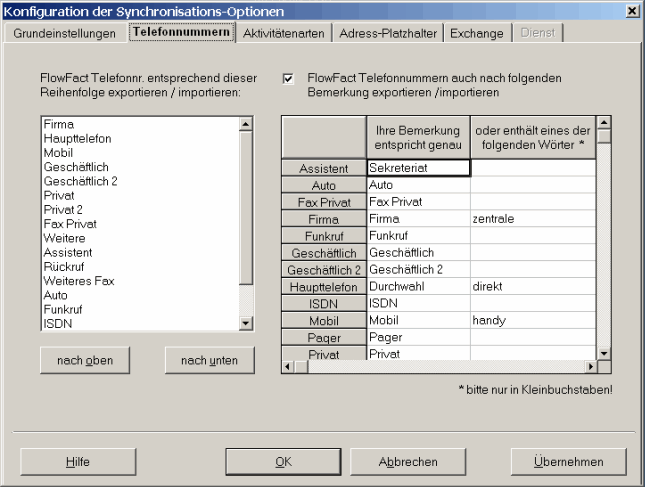
Task: Open the Adress-Platzhalter tab
Action: click(x=388, y=33)
